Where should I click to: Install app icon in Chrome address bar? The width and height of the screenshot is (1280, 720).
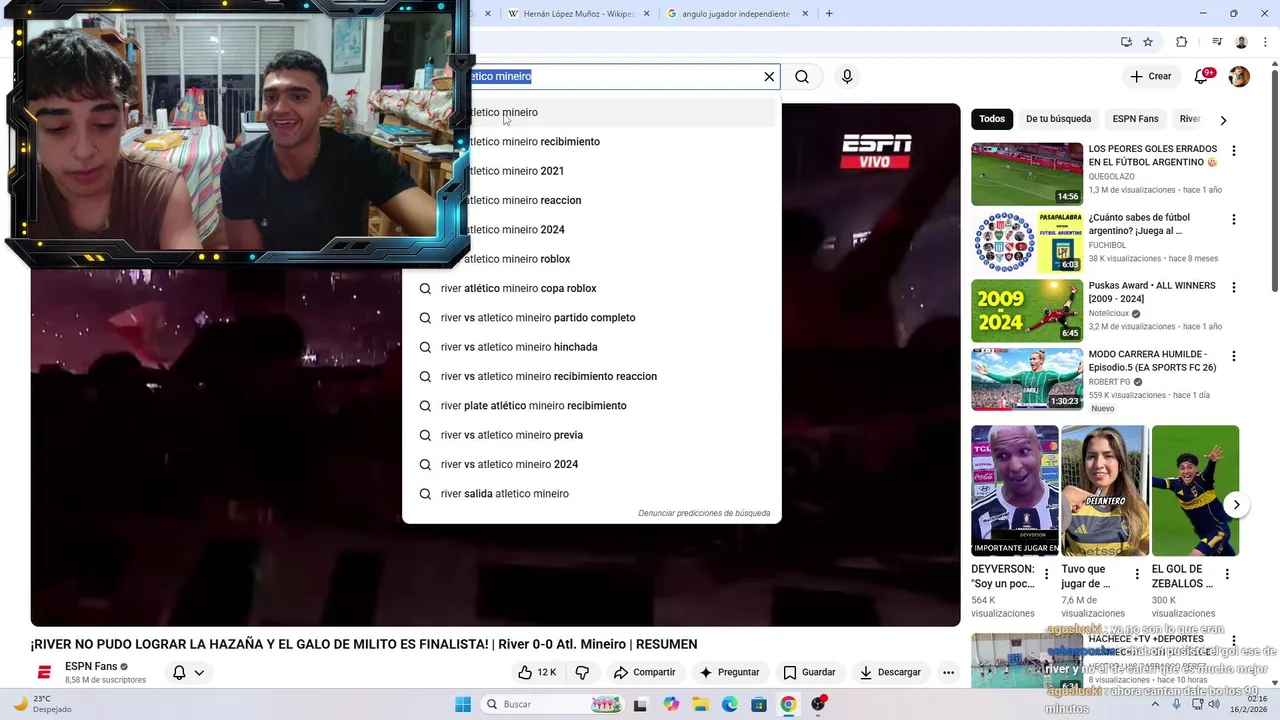tap(1126, 42)
